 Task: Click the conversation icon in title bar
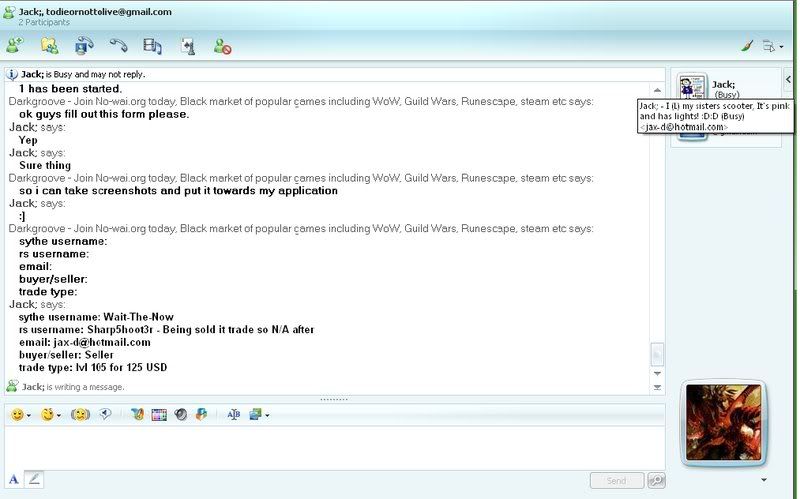click(x=9, y=13)
